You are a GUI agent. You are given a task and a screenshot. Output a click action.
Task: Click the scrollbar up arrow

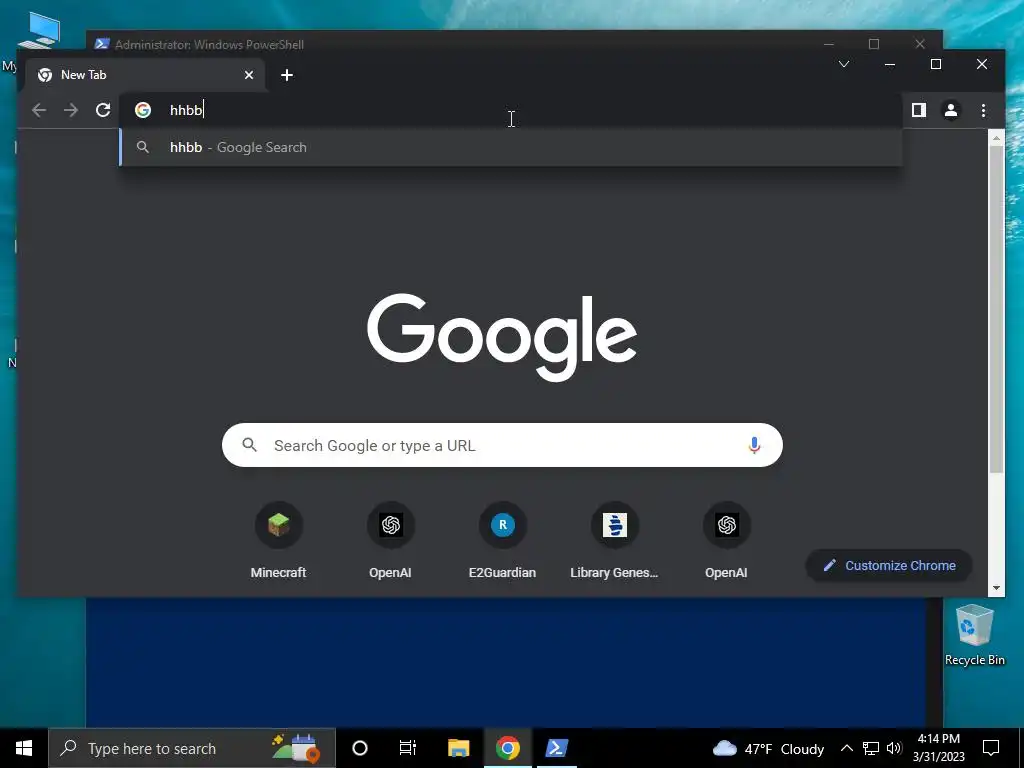click(997, 137)
